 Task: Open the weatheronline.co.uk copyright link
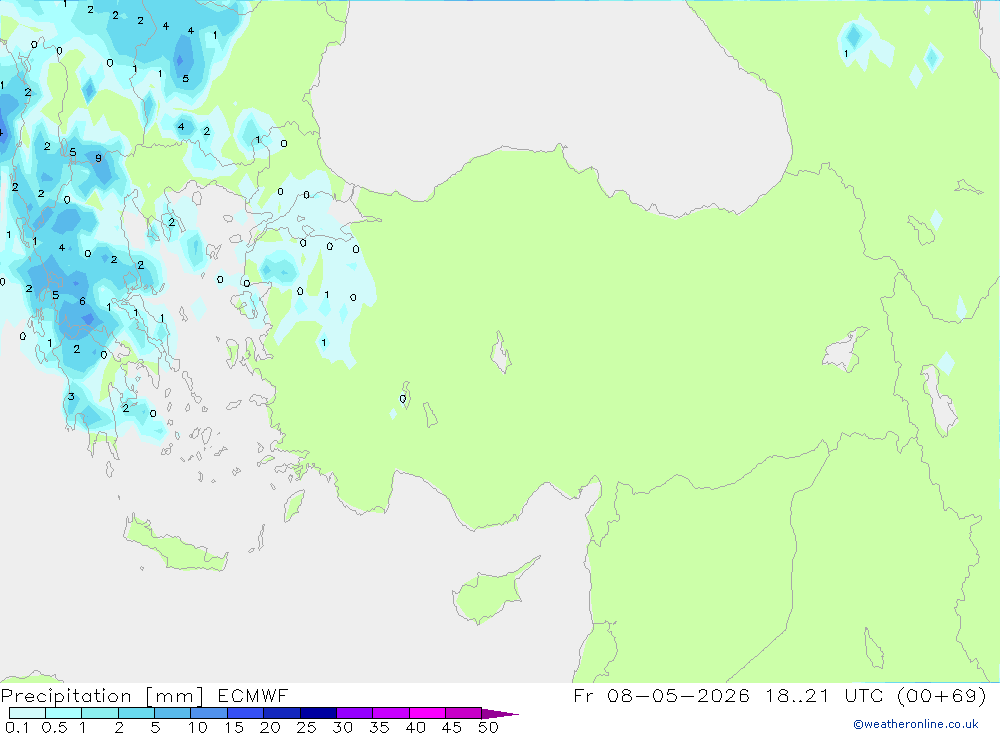click(916, 724)
